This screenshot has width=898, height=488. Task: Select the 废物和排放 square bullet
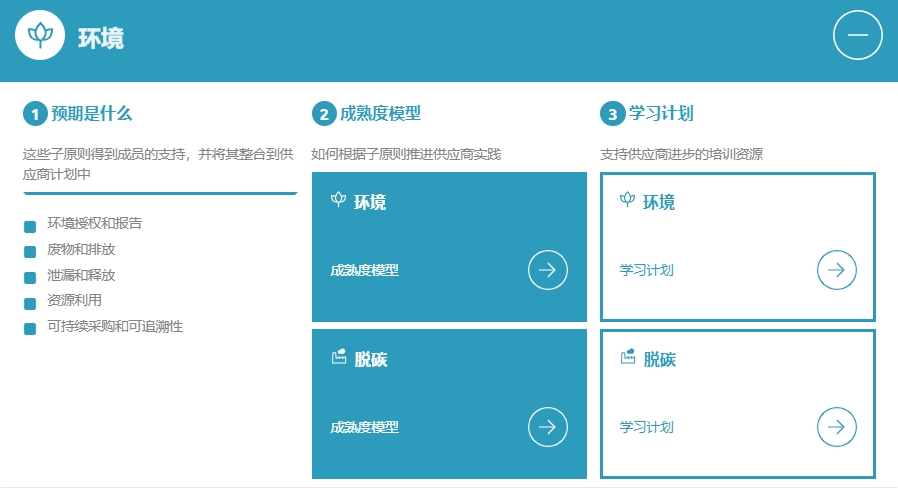tap(30, 251)
